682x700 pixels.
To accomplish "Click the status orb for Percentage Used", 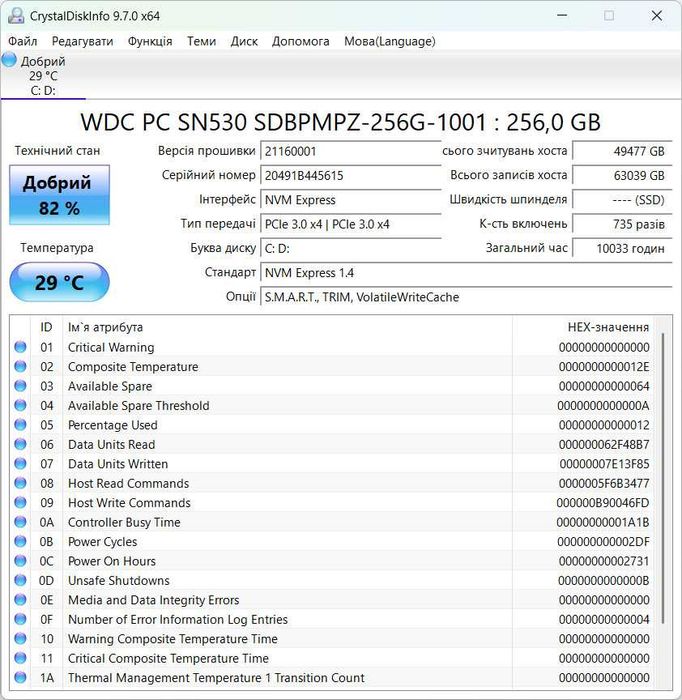I will coord(20,425).
